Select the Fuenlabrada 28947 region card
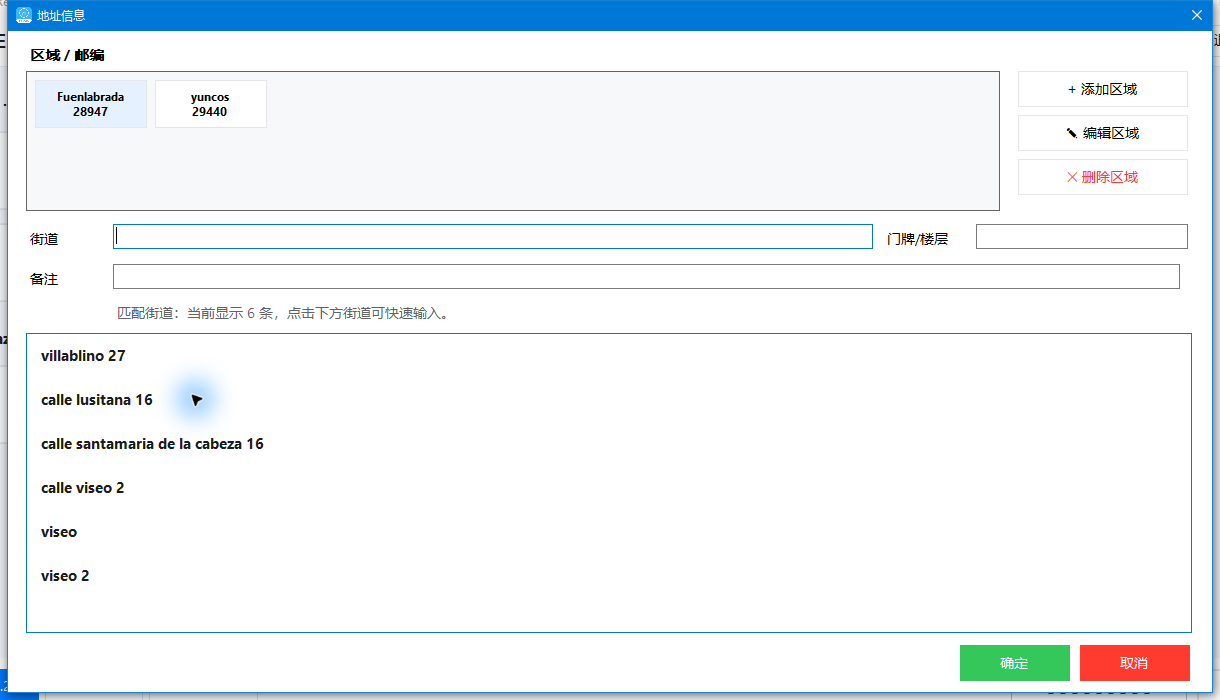Screen dimensions: 1220x700 pos(91,104)
